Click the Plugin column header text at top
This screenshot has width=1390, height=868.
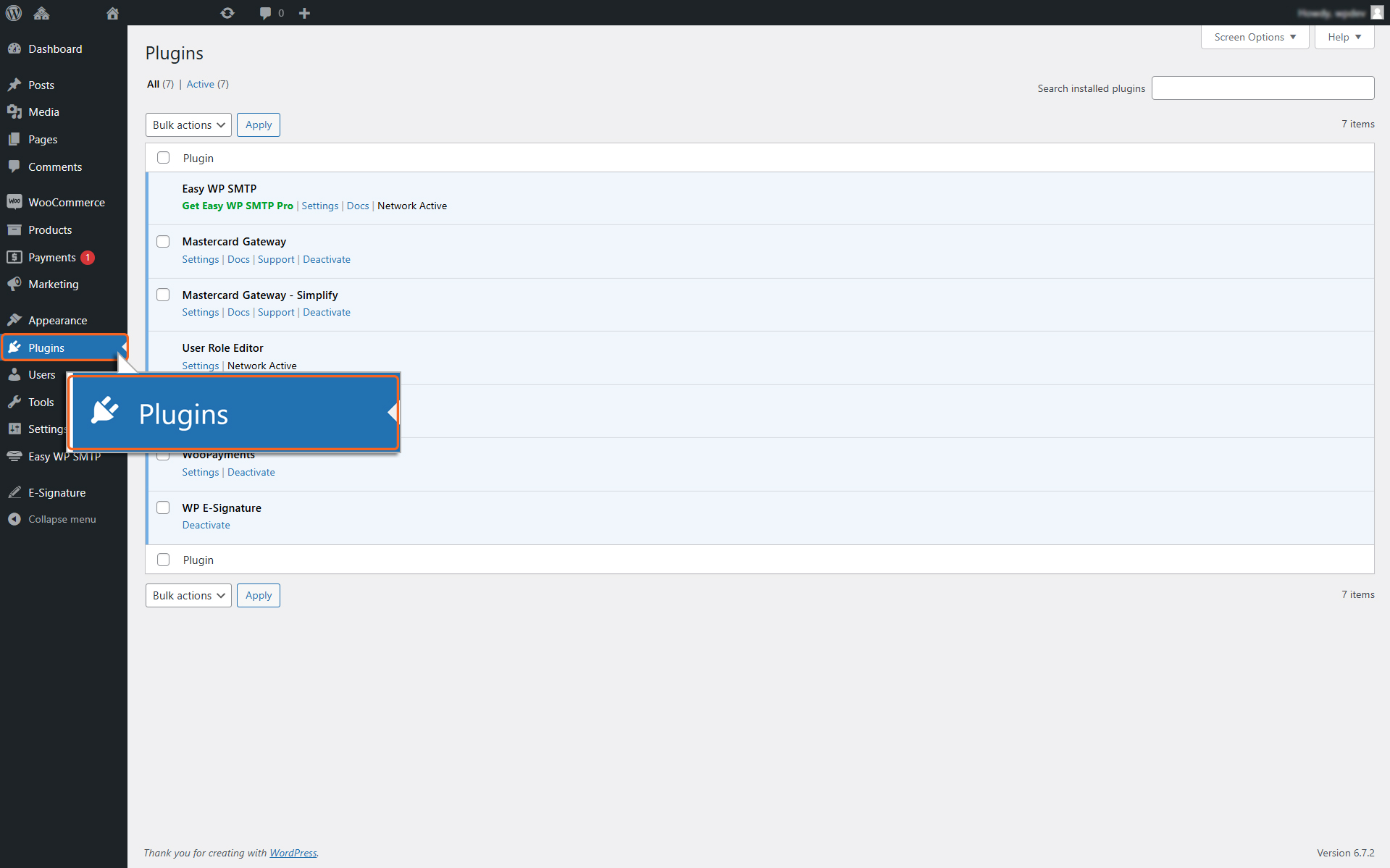click(198, 158)
